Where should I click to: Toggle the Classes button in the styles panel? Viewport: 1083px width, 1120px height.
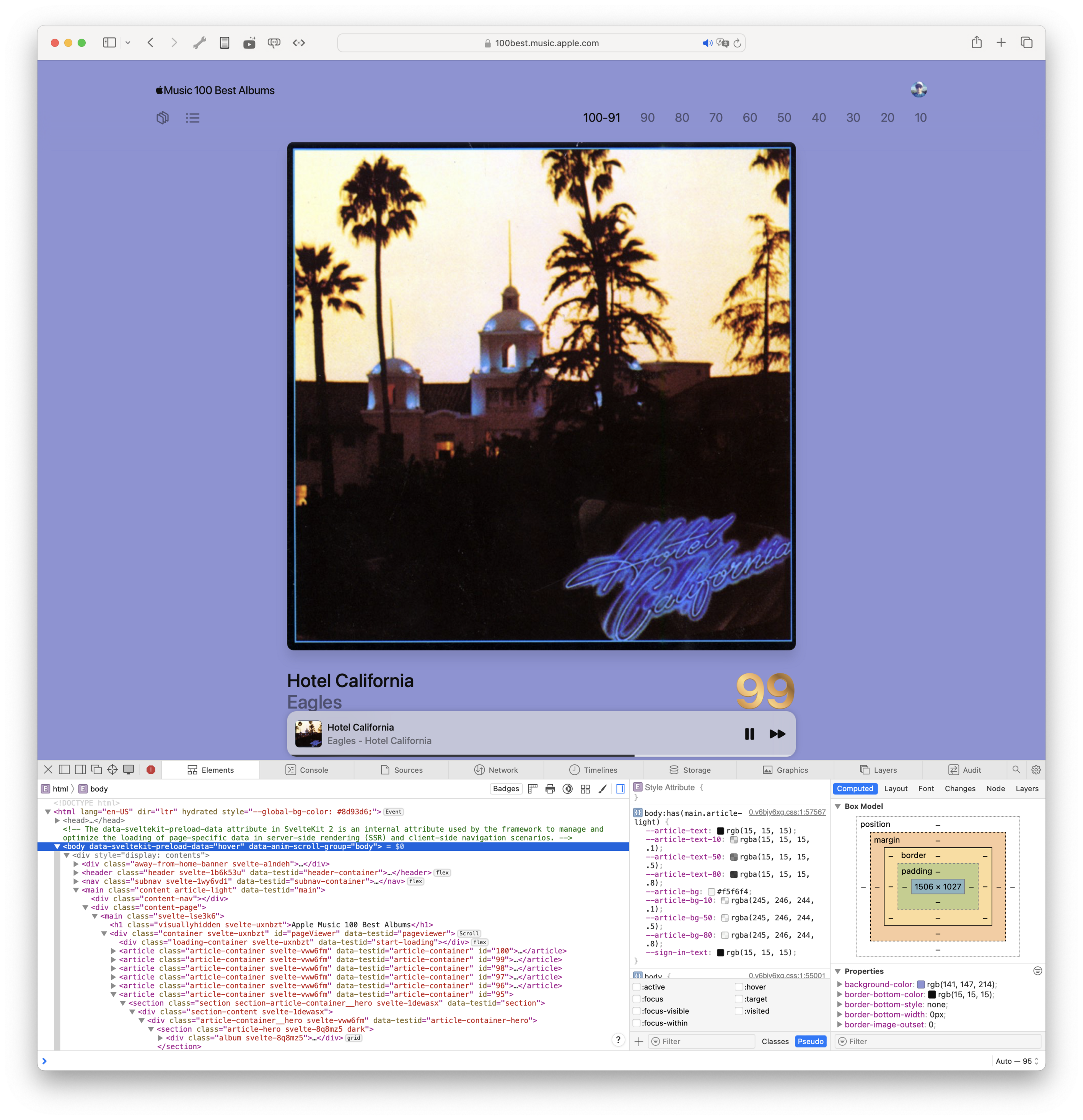click(x=775, y=1041)
